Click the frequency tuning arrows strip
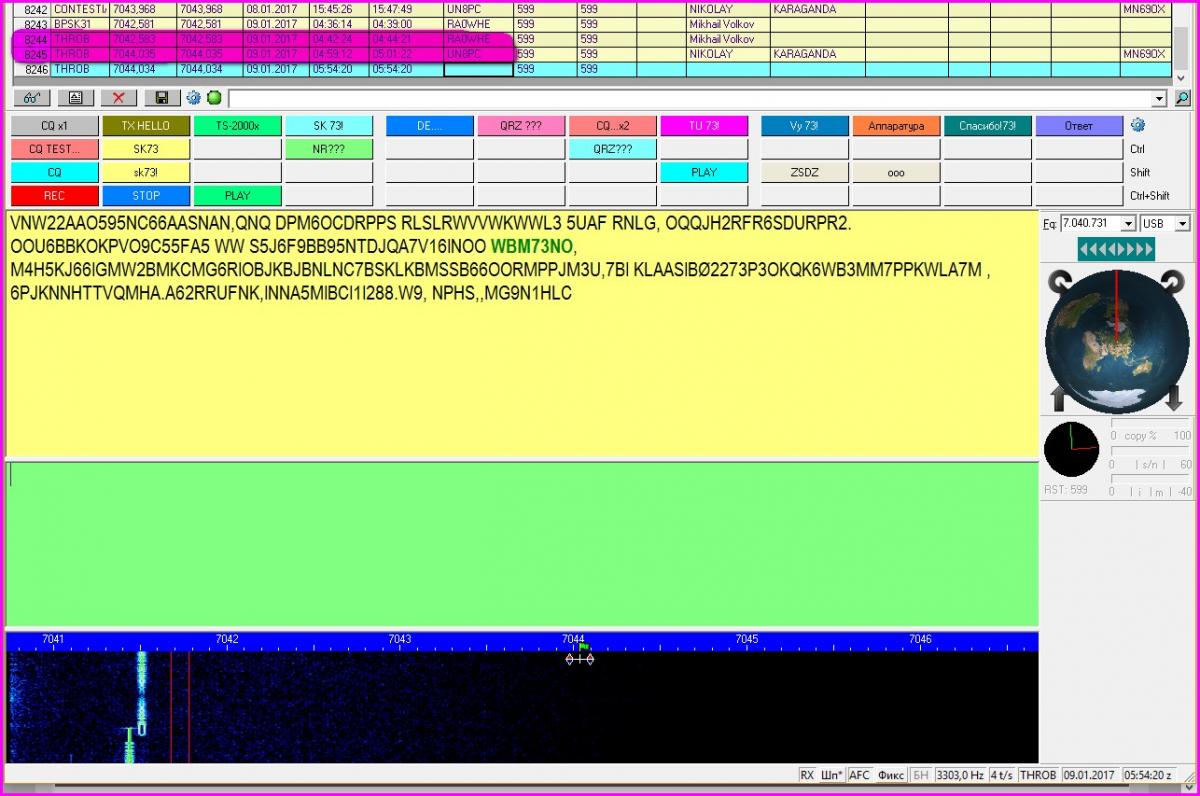 click(1116, 249)
